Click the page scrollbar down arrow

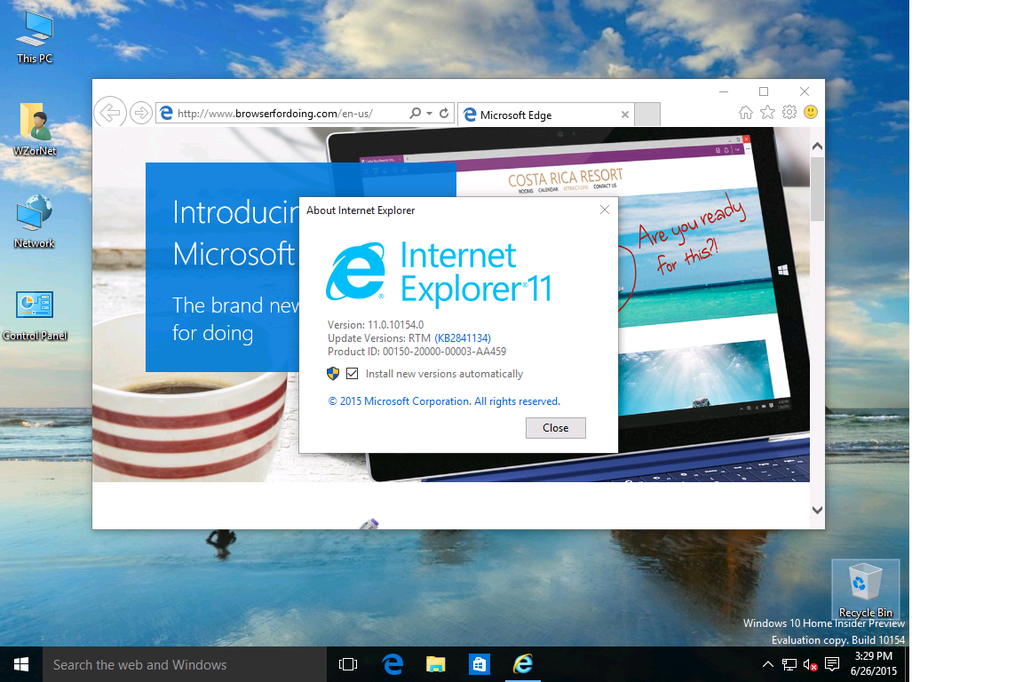tap(817, 510)
